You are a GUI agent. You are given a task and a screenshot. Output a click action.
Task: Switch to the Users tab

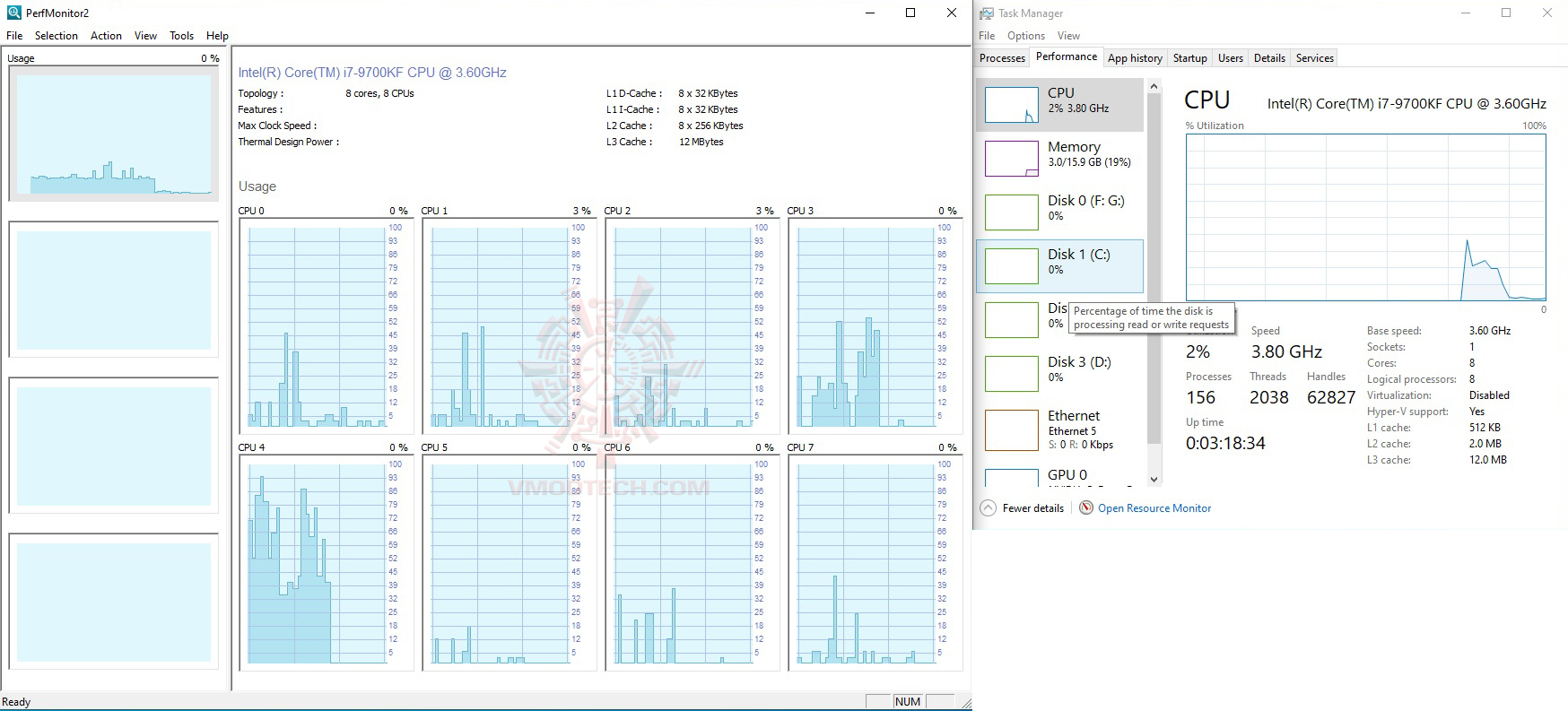(1230, 58)
